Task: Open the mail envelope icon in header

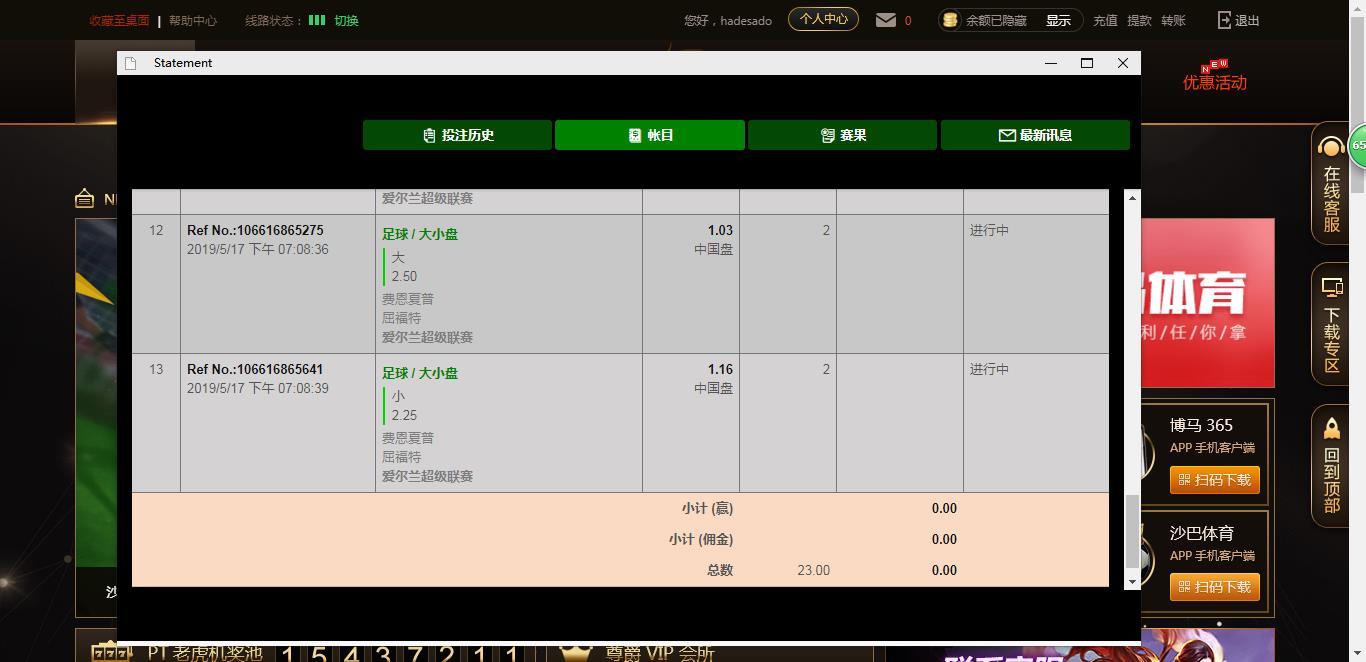Action: (x=886, y=20)
